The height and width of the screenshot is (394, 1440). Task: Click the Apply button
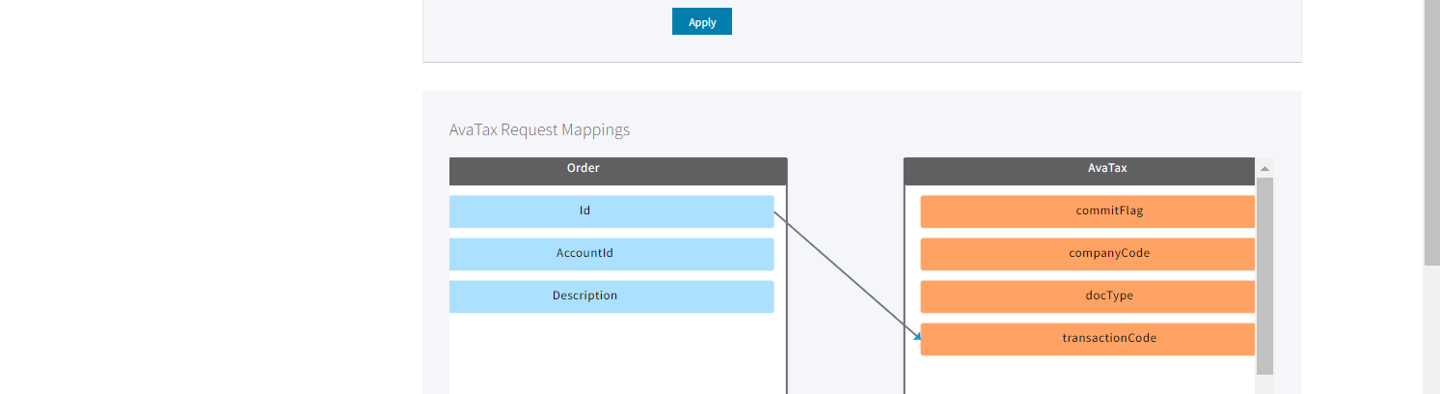click(702, 22)
